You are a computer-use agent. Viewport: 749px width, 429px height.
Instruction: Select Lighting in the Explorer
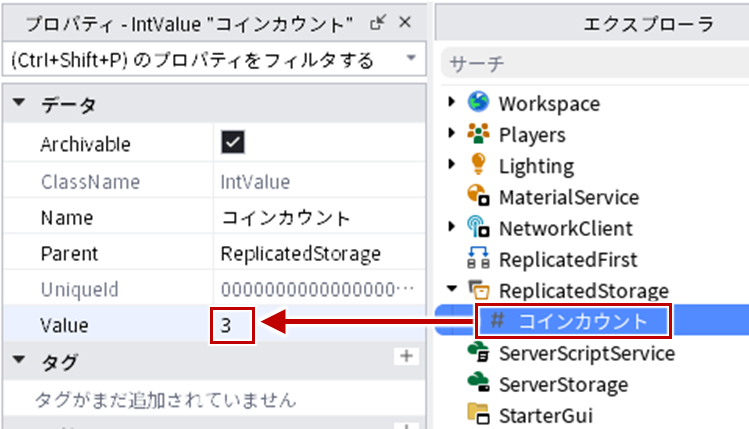pos(536,166)
